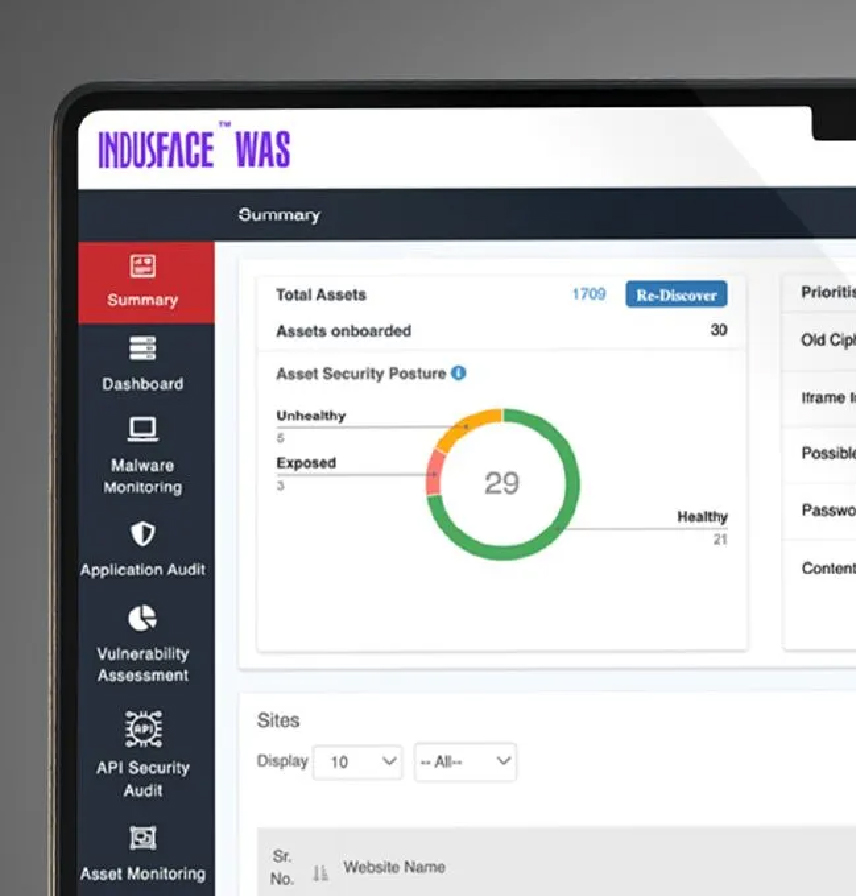Image resolution: width=856 pixels, height=896 pixels.
Task: Open the 1709 total assets link
Action: (589, 294)
